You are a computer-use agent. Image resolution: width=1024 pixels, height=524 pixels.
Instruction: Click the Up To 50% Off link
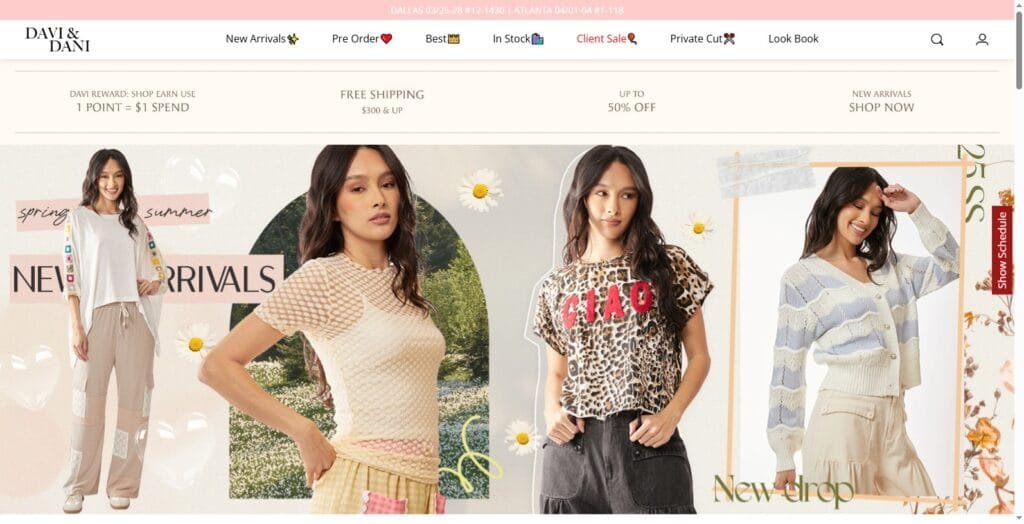pos(632,101)
